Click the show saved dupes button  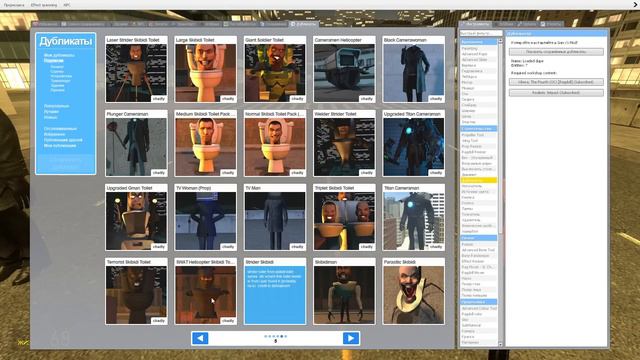click(x=556, y=52)
